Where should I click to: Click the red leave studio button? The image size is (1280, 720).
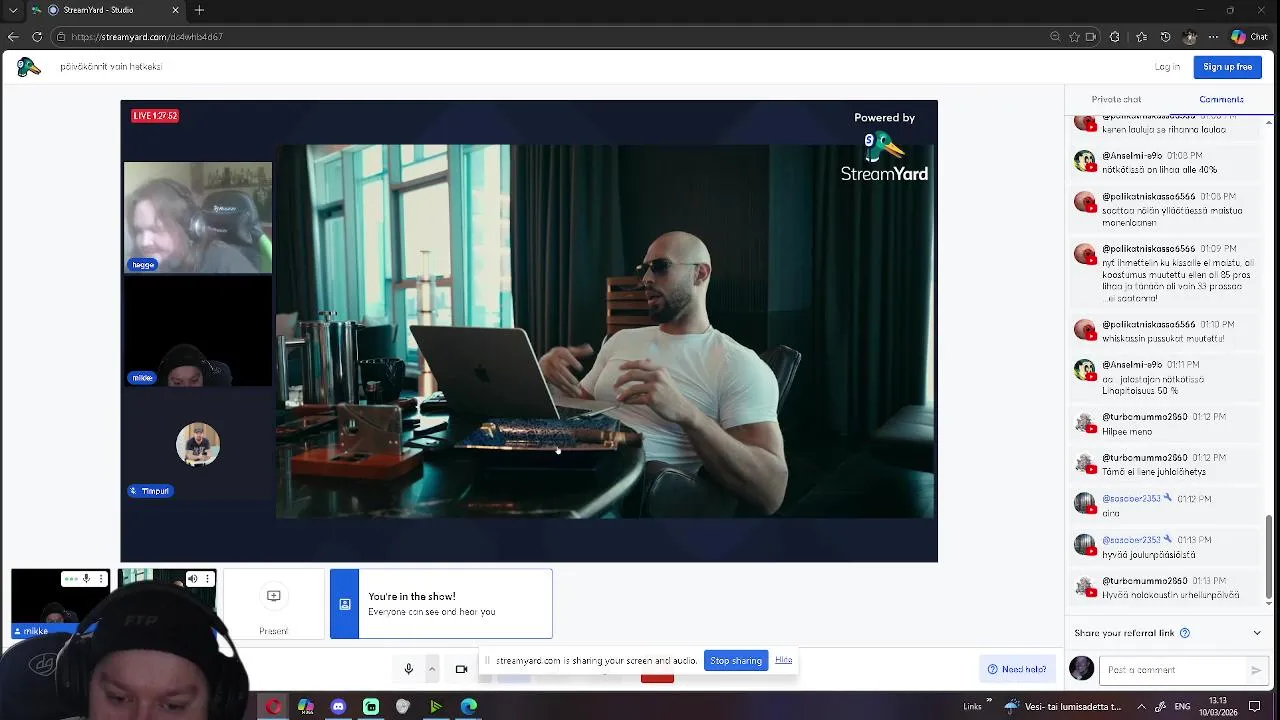657,678
